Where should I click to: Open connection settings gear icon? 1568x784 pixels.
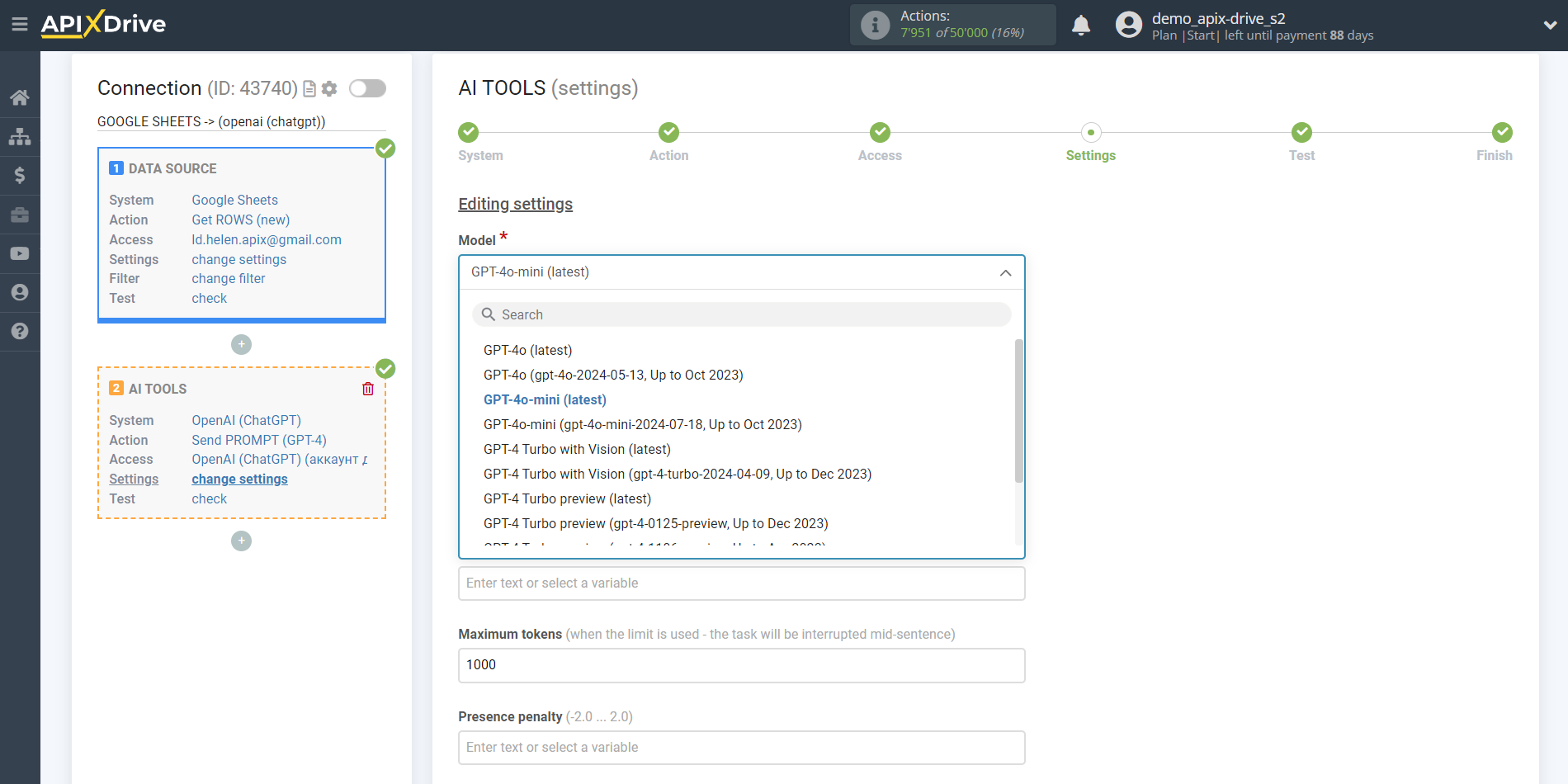click(x=329, y=88)
